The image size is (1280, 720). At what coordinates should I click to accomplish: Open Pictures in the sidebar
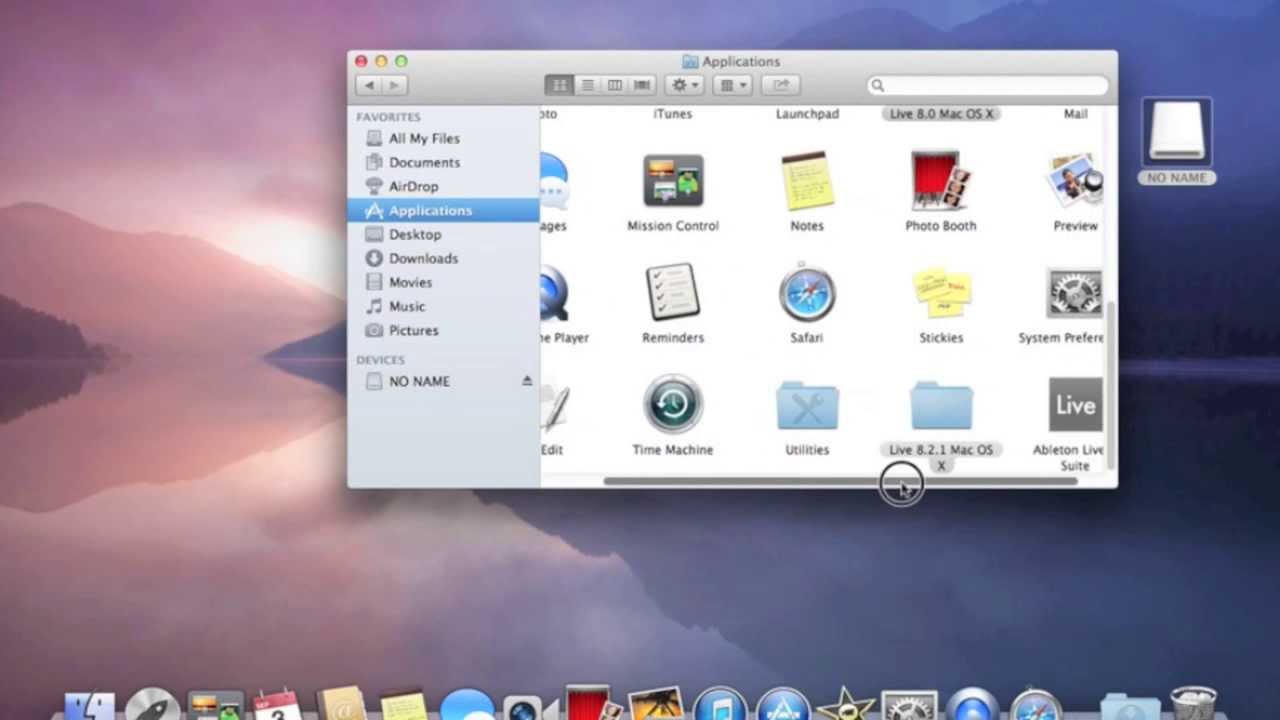click(x=443, y=330)
